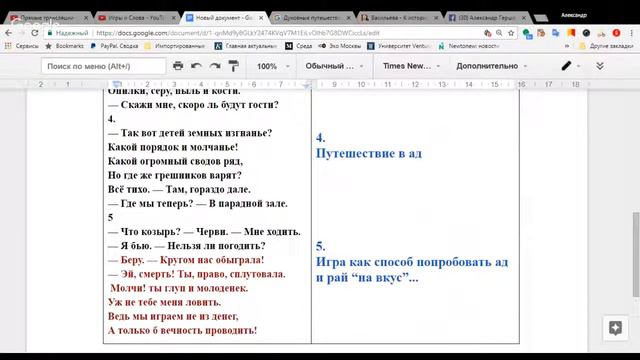The width and height of the screenshot is (640, 360).
Task: Open the zoom 100% dropdown
Action: [x=273, y=66]
